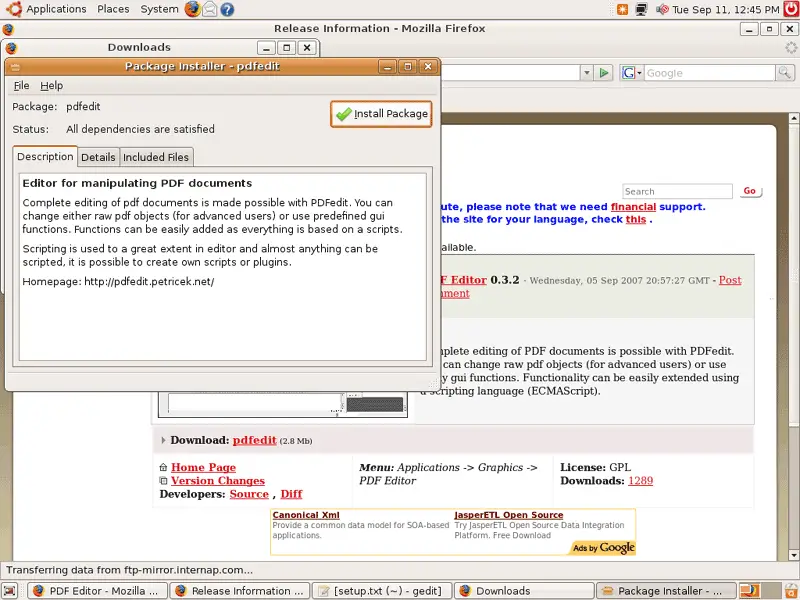
Task: Click the 'All dependencies are satisfied' status text
Action: (x=140, y=129)
